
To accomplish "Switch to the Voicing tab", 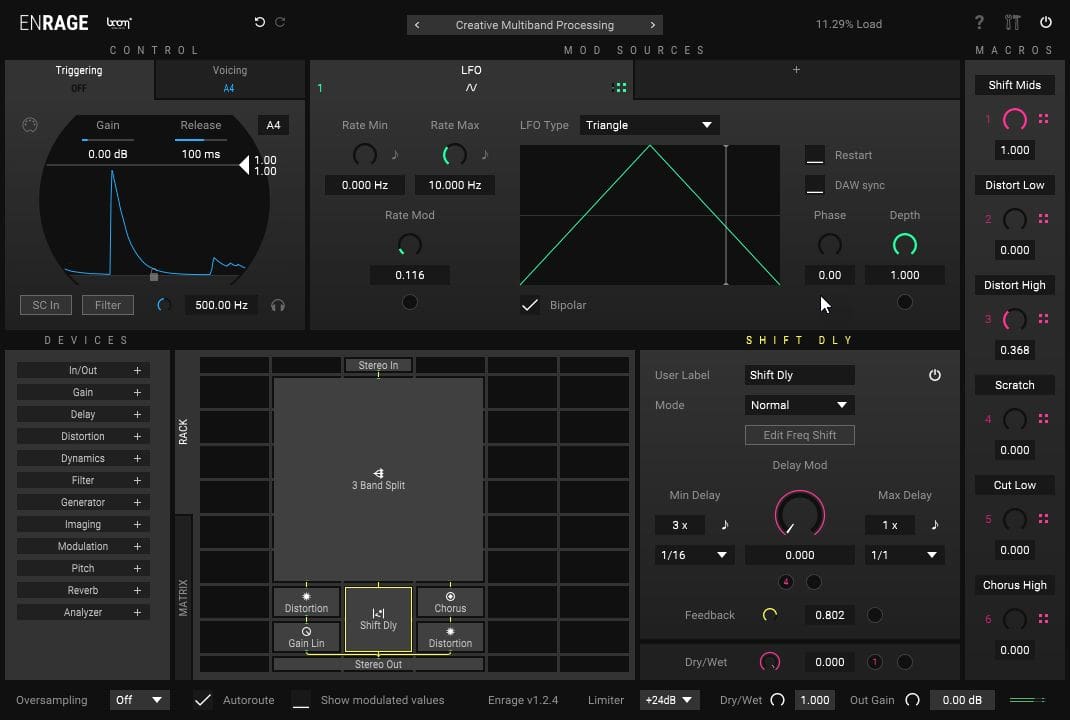I will 230,78.
